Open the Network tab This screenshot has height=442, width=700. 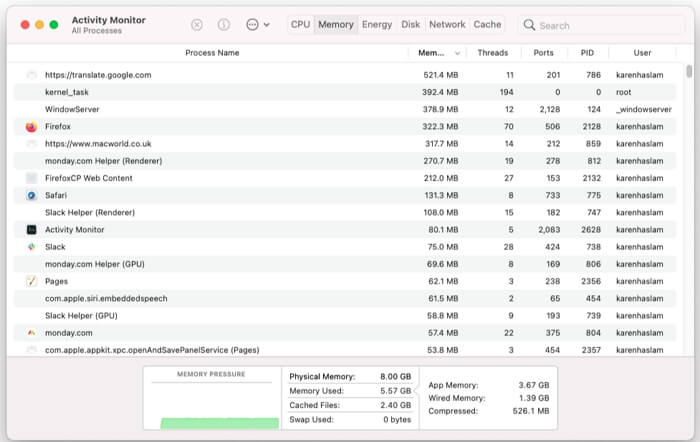[x=447, y=25]
